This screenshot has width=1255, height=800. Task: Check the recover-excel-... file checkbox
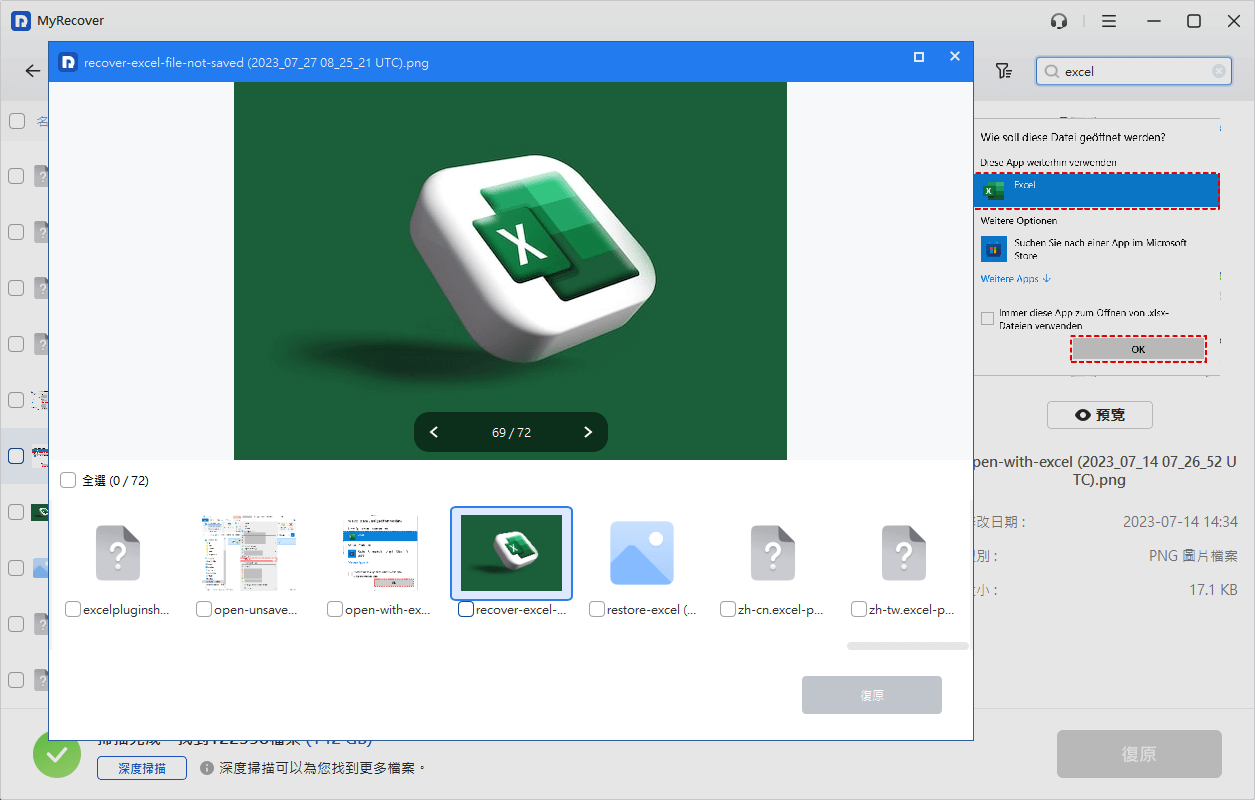[x=466, y=609]
